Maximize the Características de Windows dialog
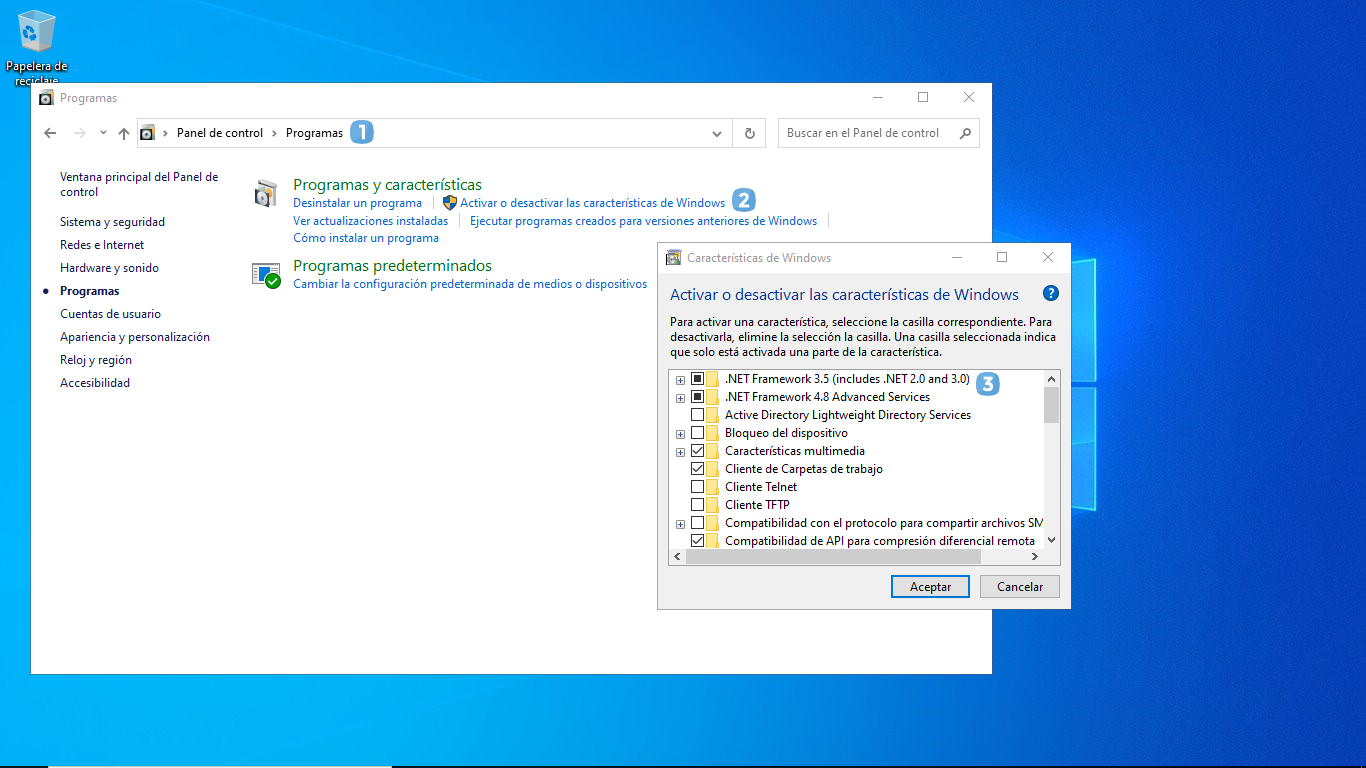 pyautogui.click(x=1002, y=257)
